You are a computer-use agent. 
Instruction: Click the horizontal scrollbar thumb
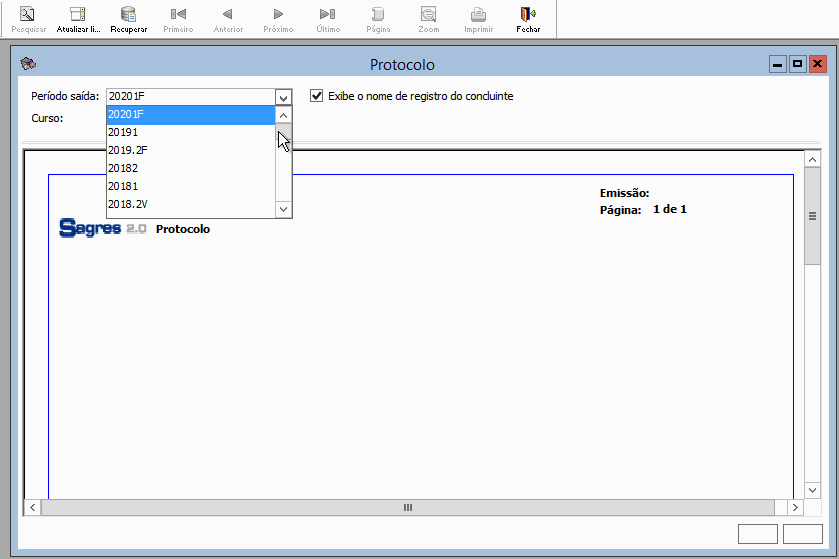point(407,508)
